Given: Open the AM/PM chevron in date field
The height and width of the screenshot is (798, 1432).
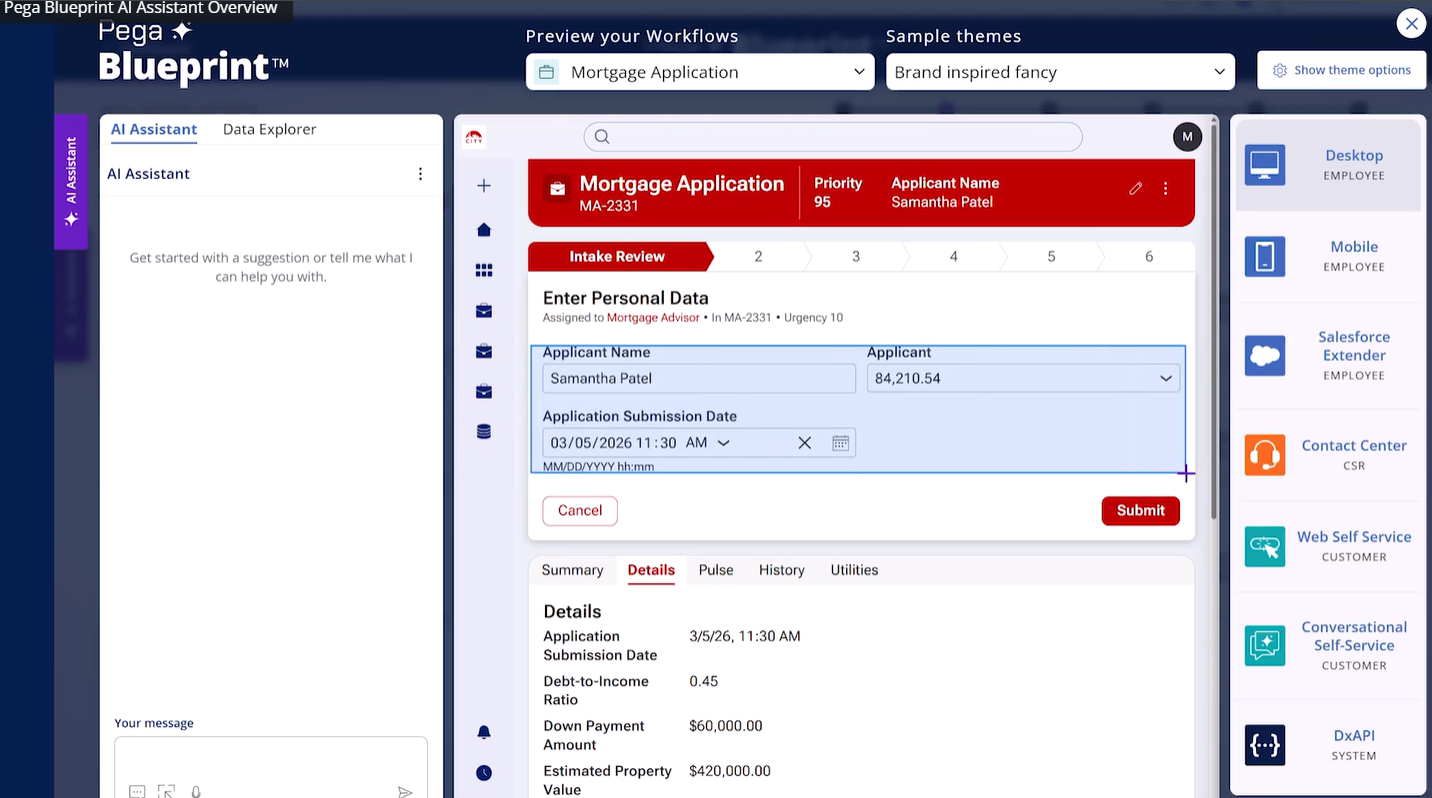Looking at the screenshot, I should 724,443.
